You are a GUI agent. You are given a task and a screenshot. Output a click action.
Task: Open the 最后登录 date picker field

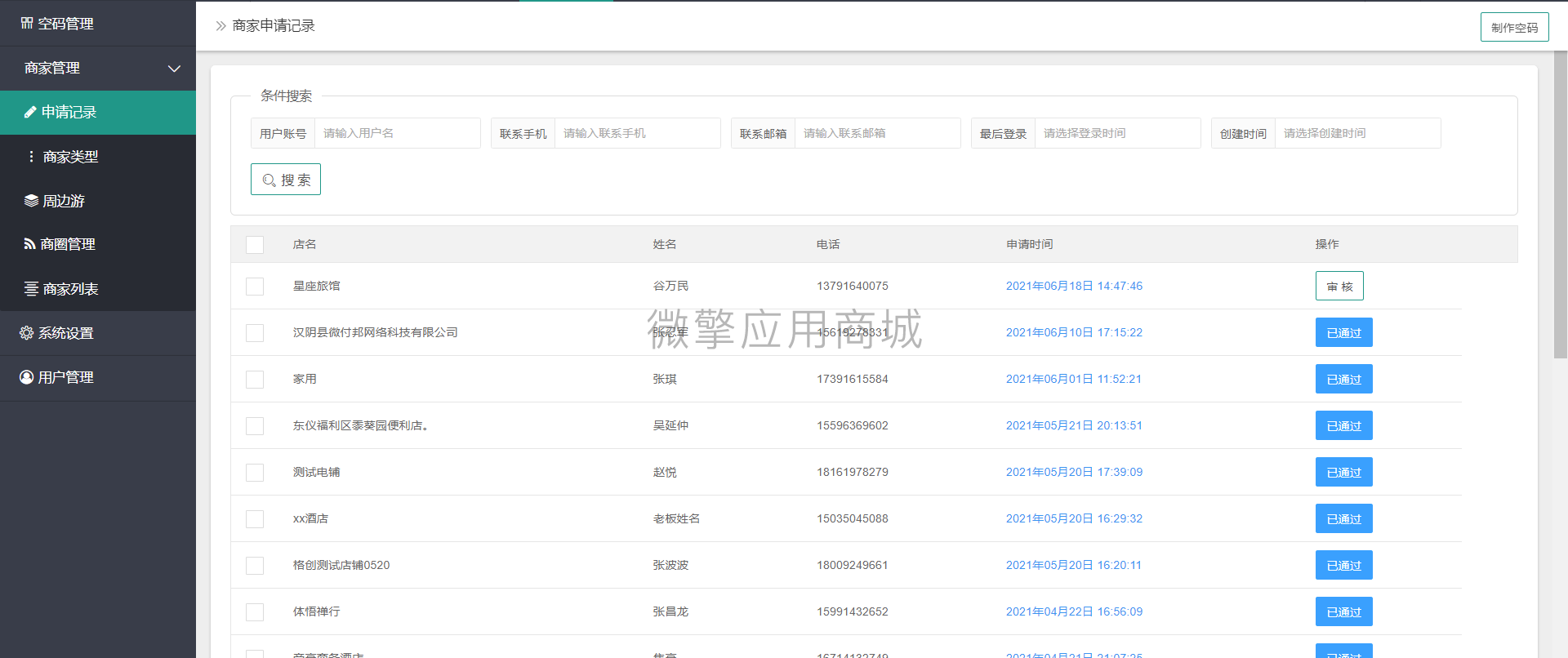tap(1117, 133)
